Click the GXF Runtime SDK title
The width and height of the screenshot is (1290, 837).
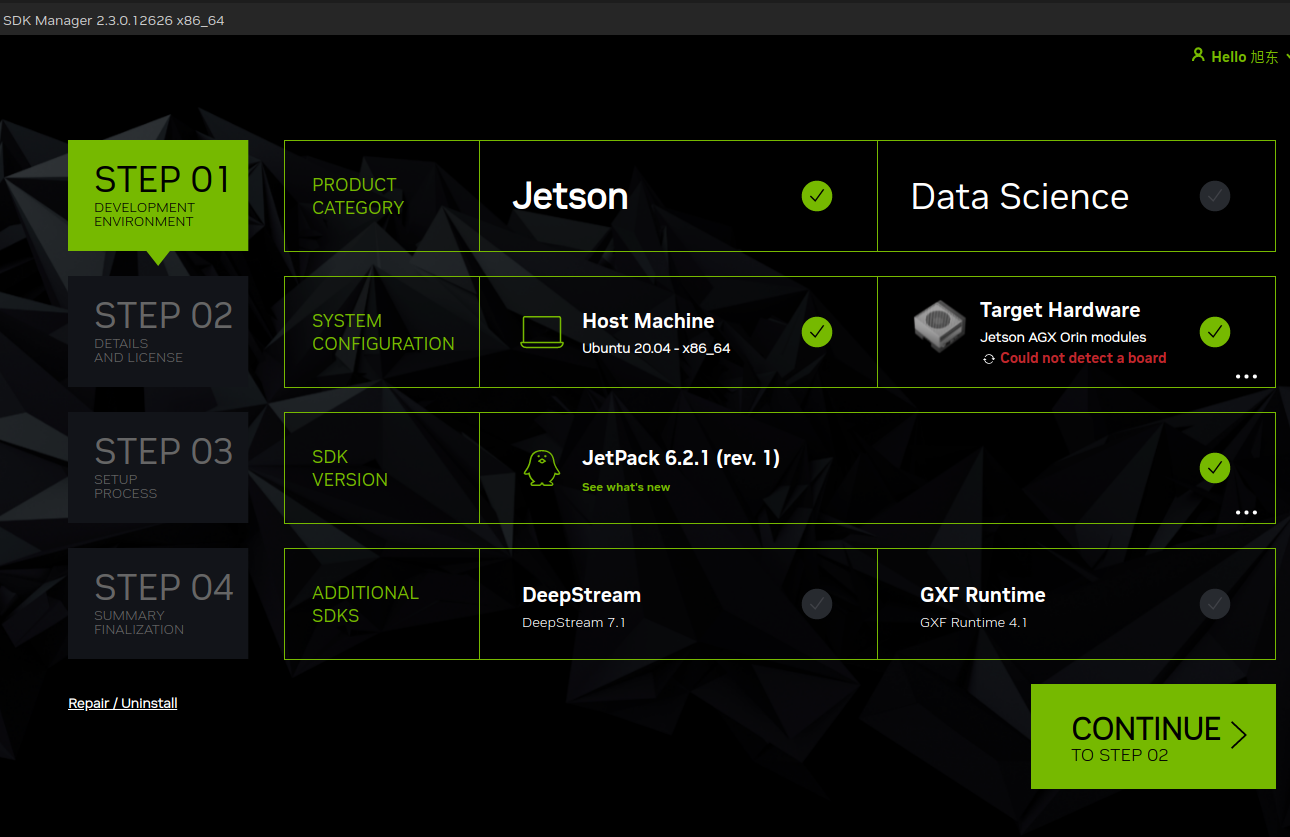(x=982, y=595)
